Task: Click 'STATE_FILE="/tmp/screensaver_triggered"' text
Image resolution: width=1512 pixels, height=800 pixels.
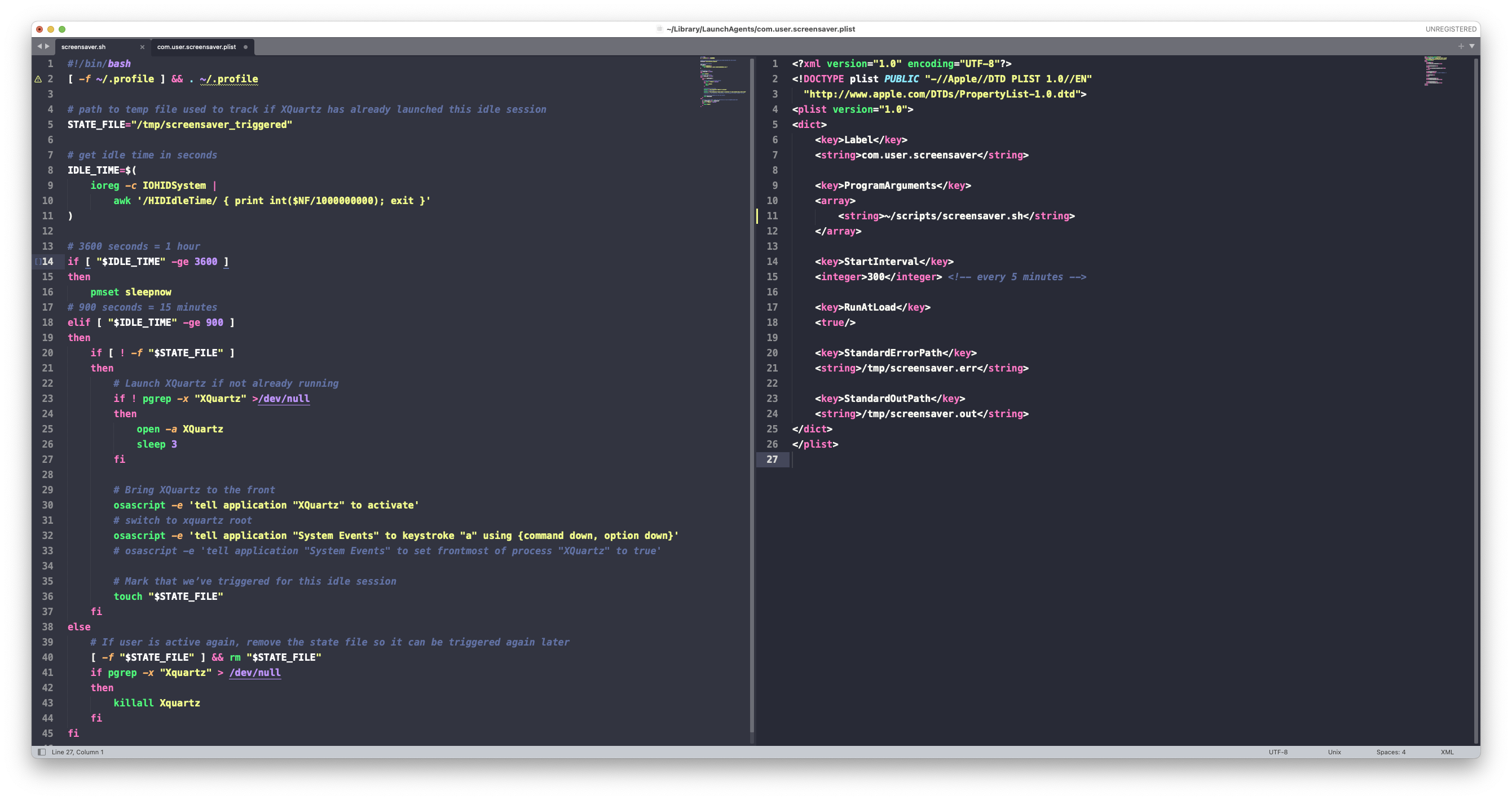Action: click(x=179, y=125)
